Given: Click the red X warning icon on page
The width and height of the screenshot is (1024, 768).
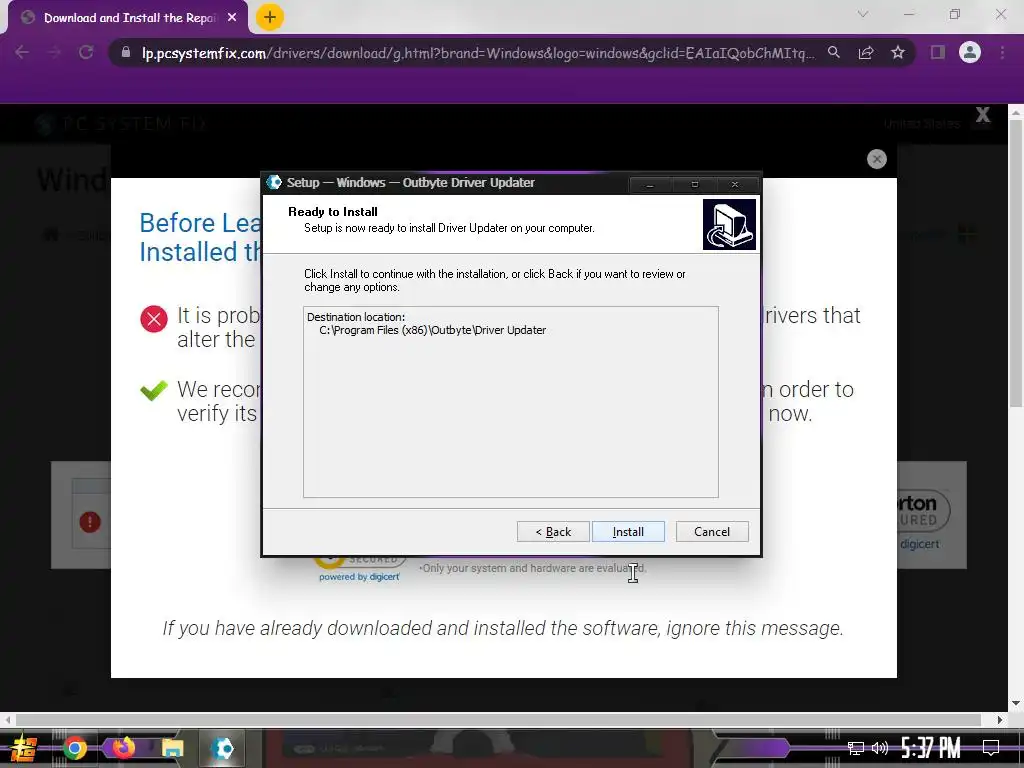Looking at the screenshot, I should point(154,319).
